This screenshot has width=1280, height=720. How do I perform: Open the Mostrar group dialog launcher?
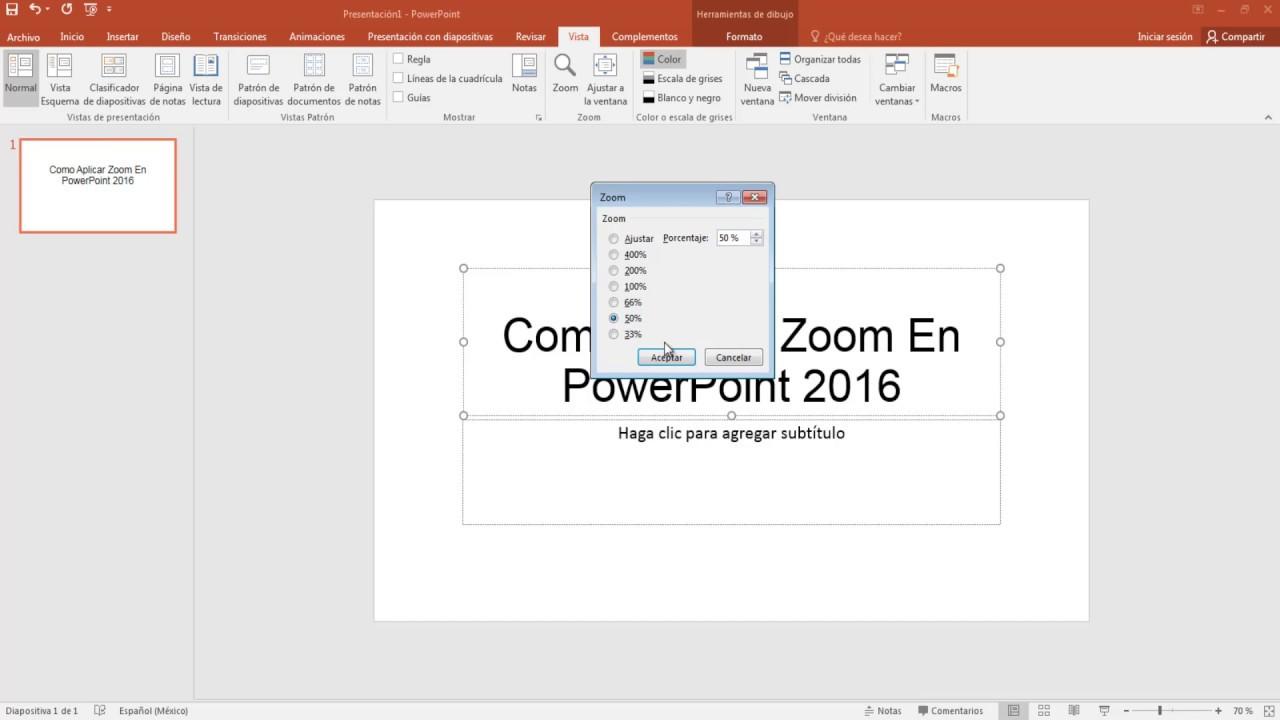tap(539, 118)
